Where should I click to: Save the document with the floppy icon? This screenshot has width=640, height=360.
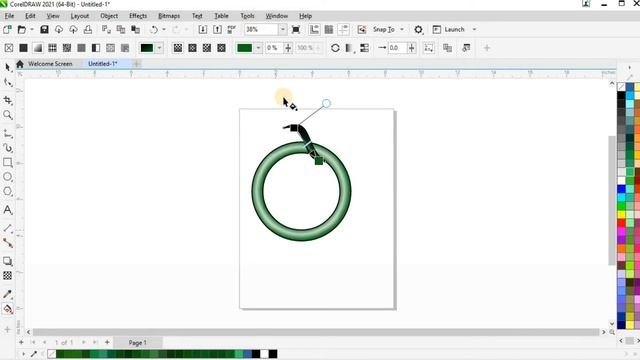(44, 29)
